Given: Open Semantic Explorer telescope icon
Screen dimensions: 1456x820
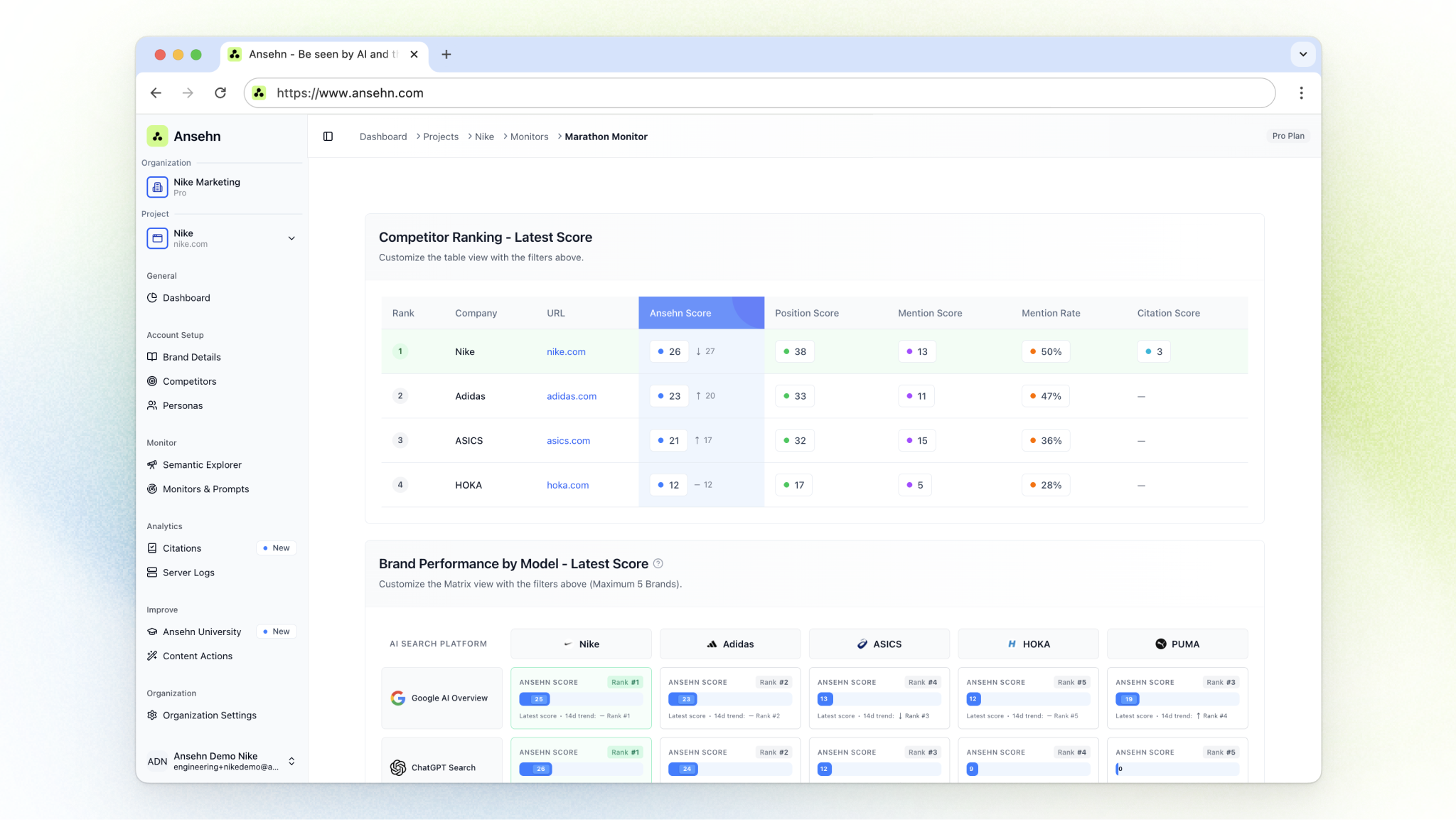Looking at the screenshot, I should (x=152, y=464).
